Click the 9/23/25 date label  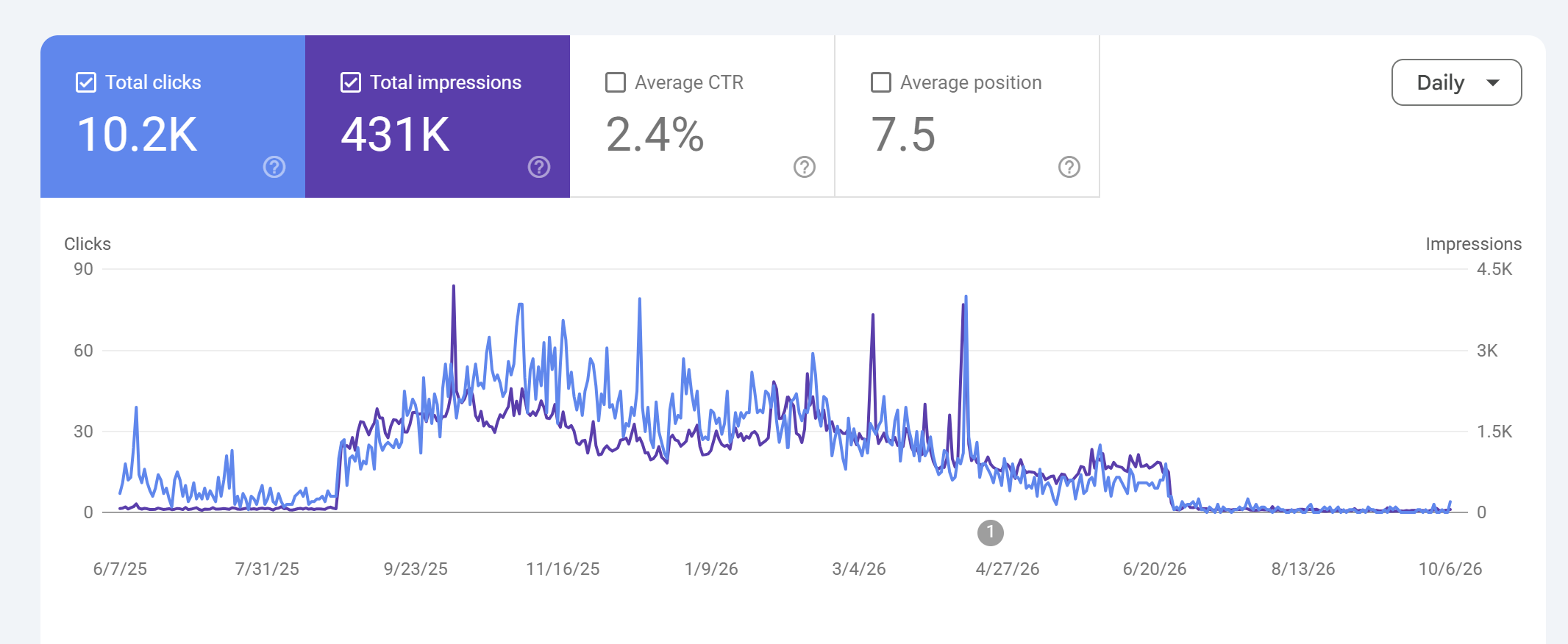(x=416, y=569)
